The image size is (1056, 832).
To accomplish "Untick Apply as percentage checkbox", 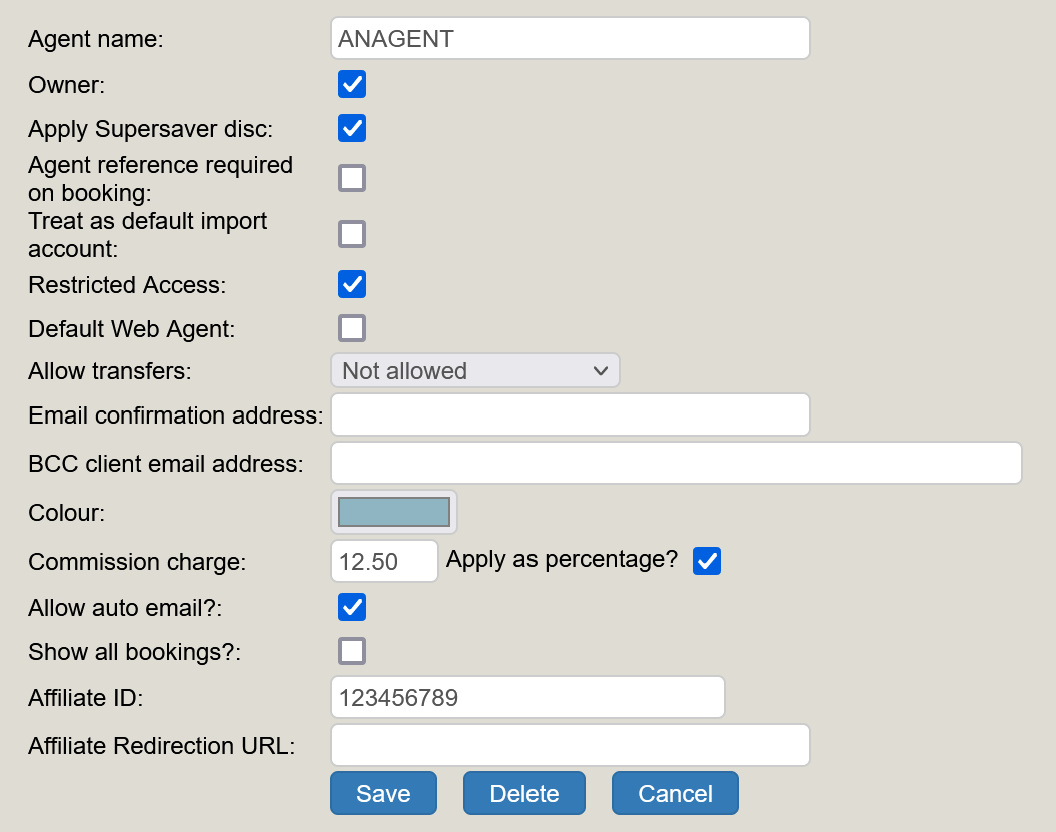I will pos(707,561).
